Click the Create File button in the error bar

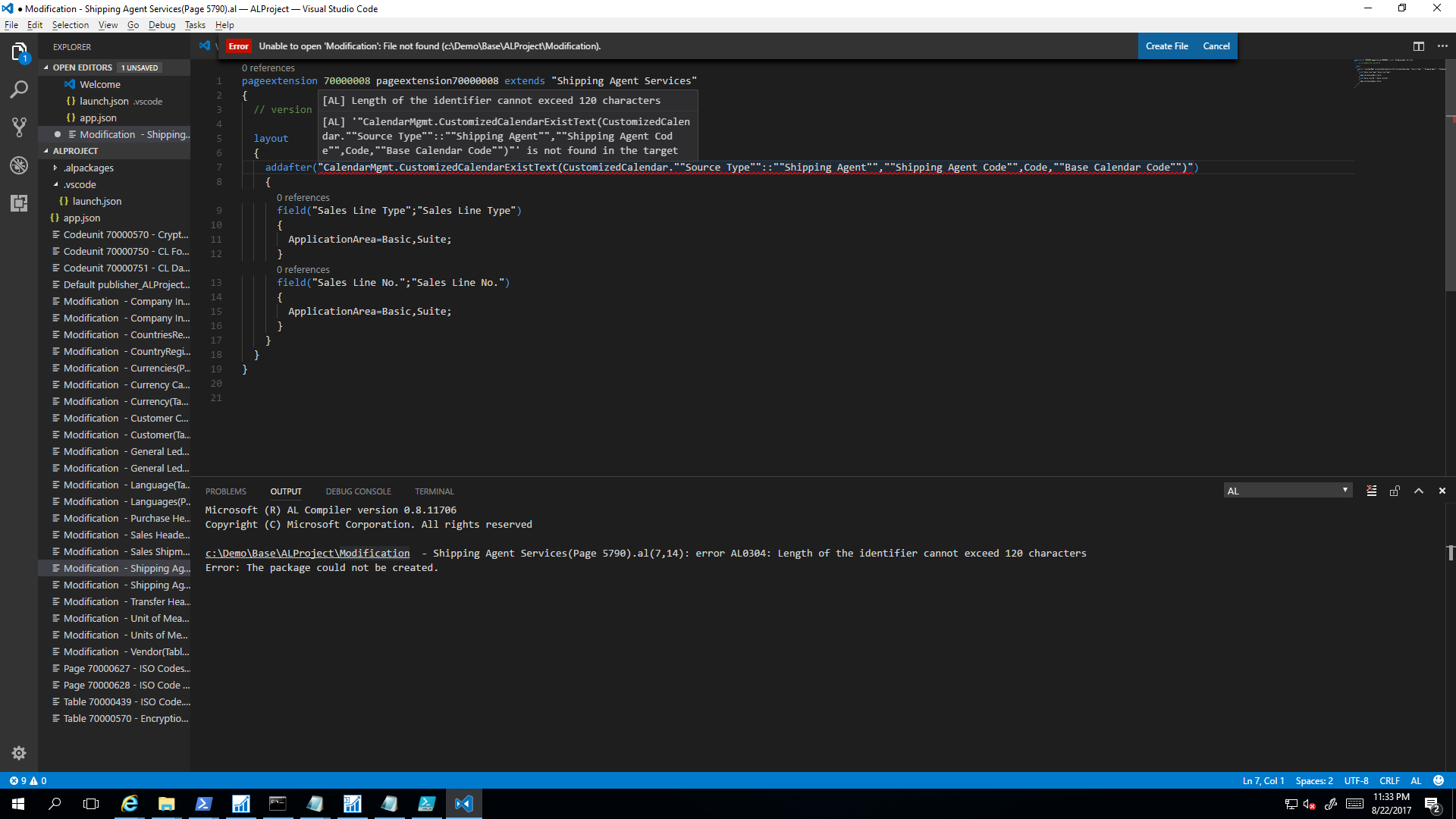(1168, 45)
